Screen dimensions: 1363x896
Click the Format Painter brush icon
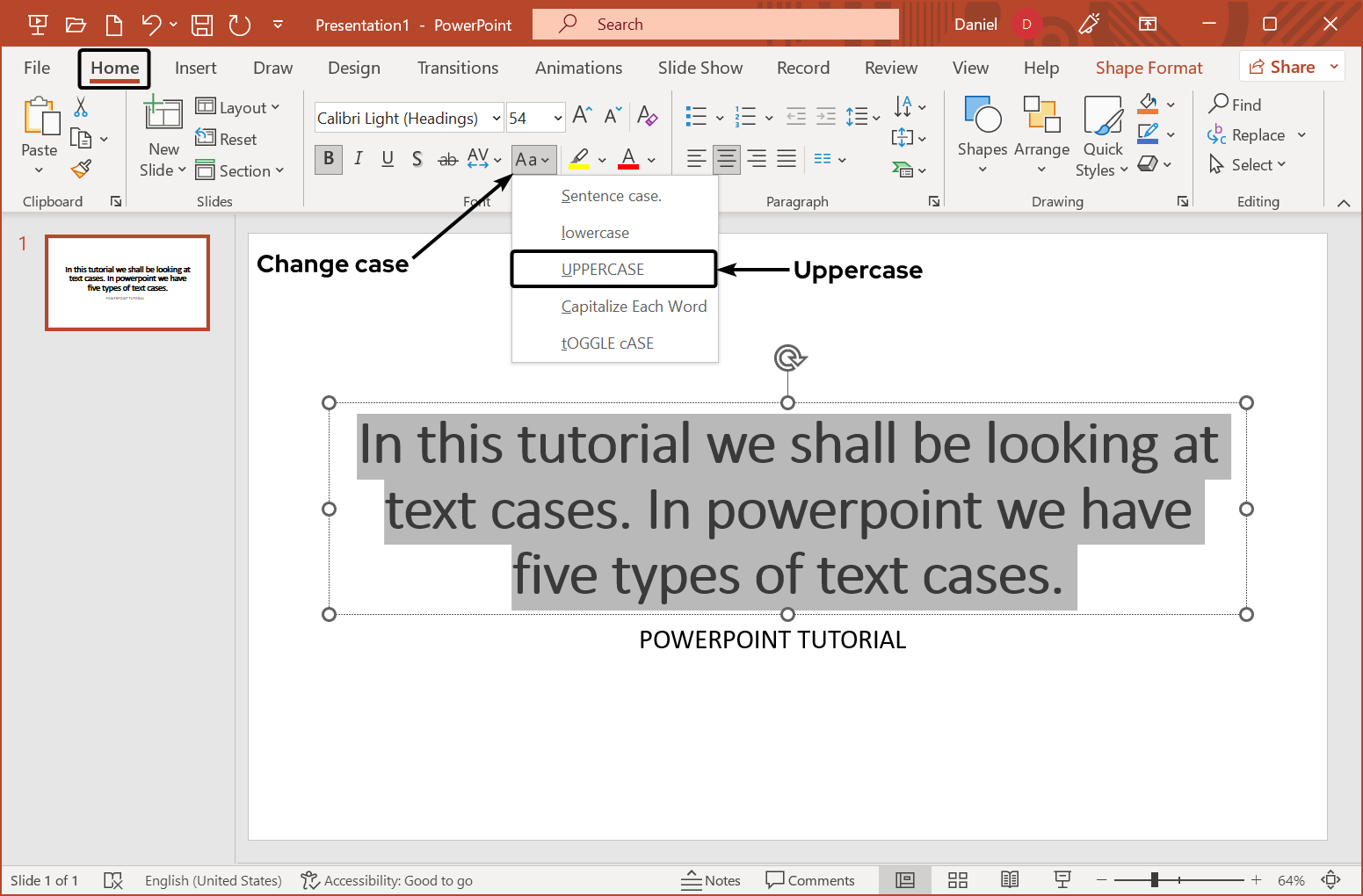pyautogui.click(x=82, y=169)
